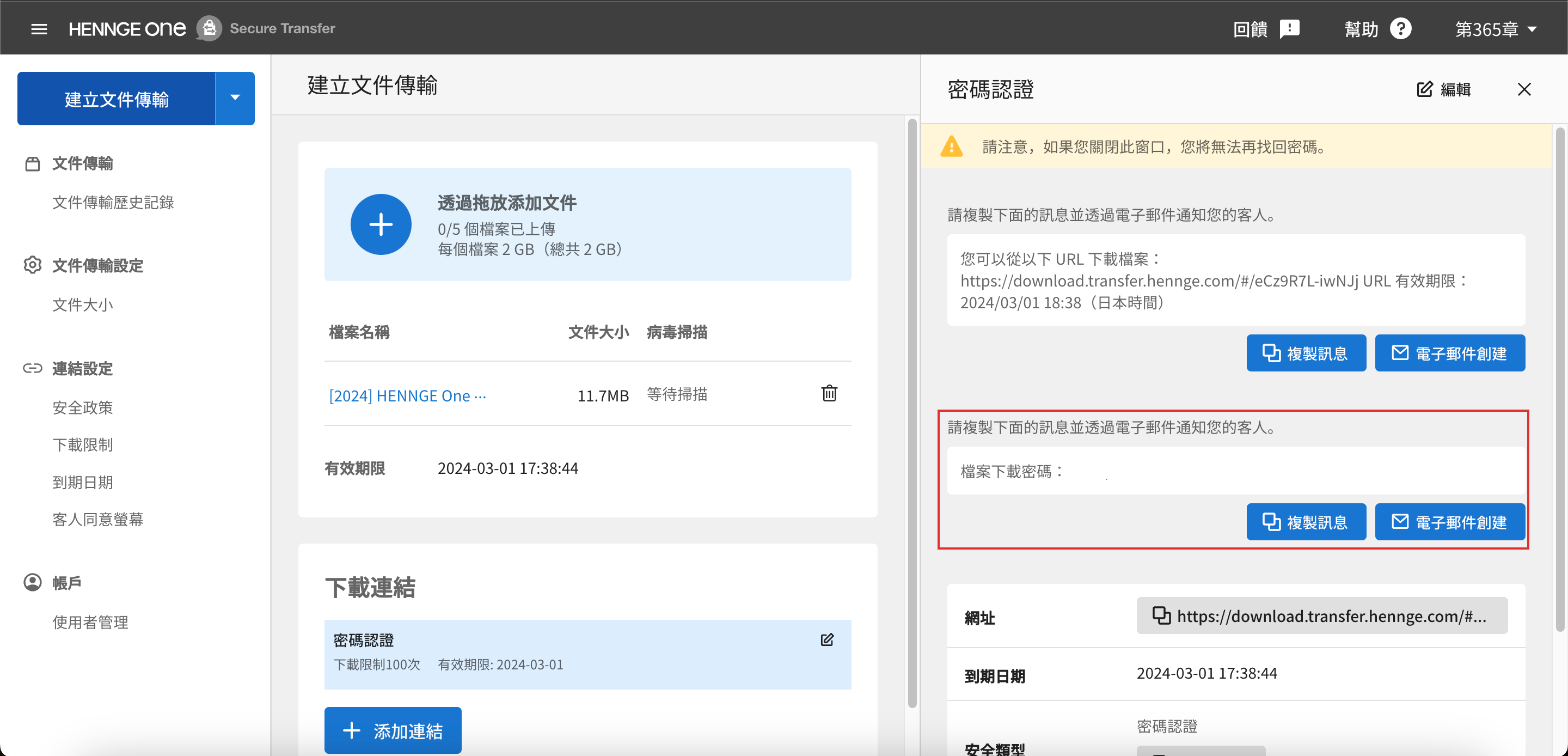Close the 密碼認證 side panel
1568x756 pixels.
(x=1523, y=89)
